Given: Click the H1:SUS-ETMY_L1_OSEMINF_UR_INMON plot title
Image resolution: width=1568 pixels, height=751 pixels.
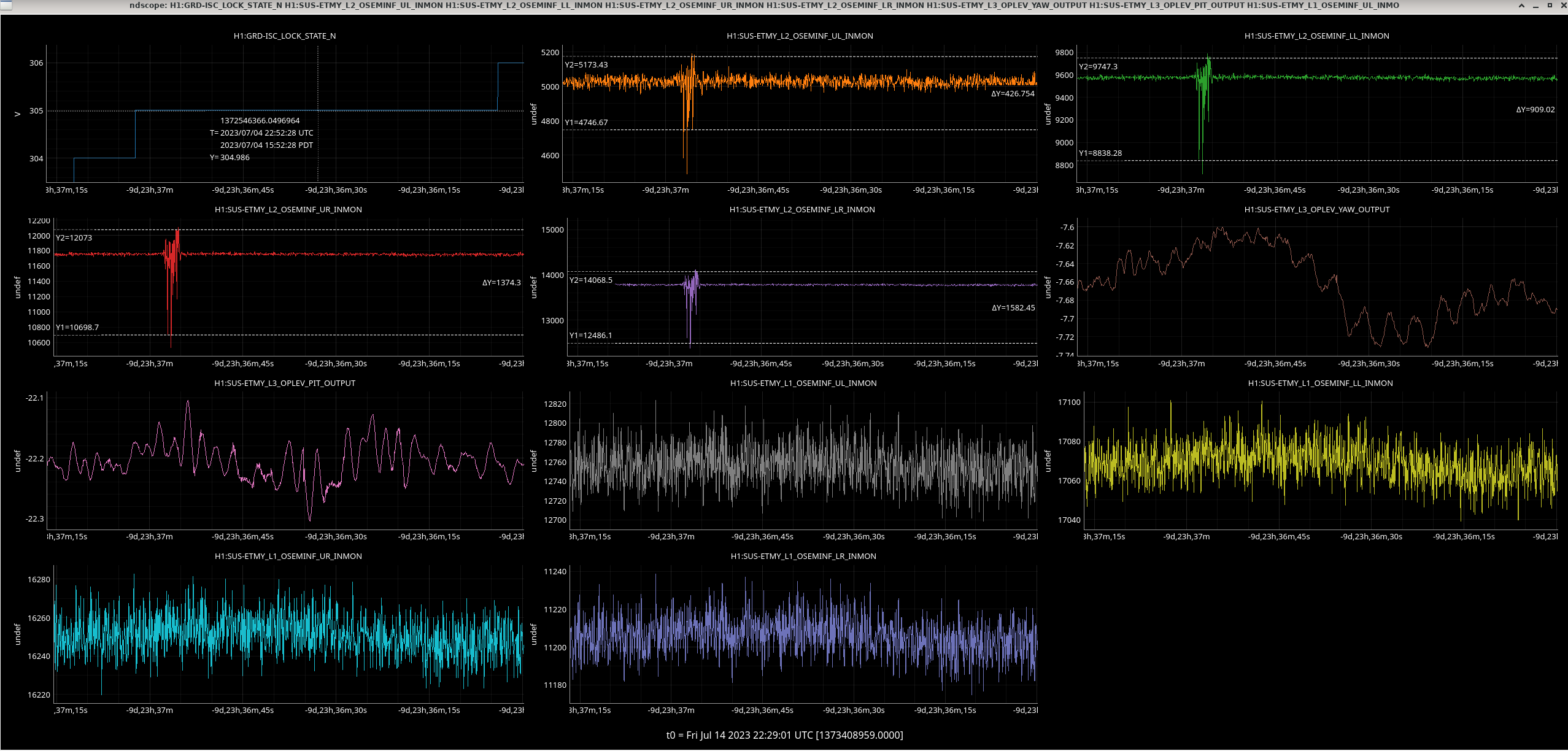Looking at the screenshot, I should coord(288,556).
